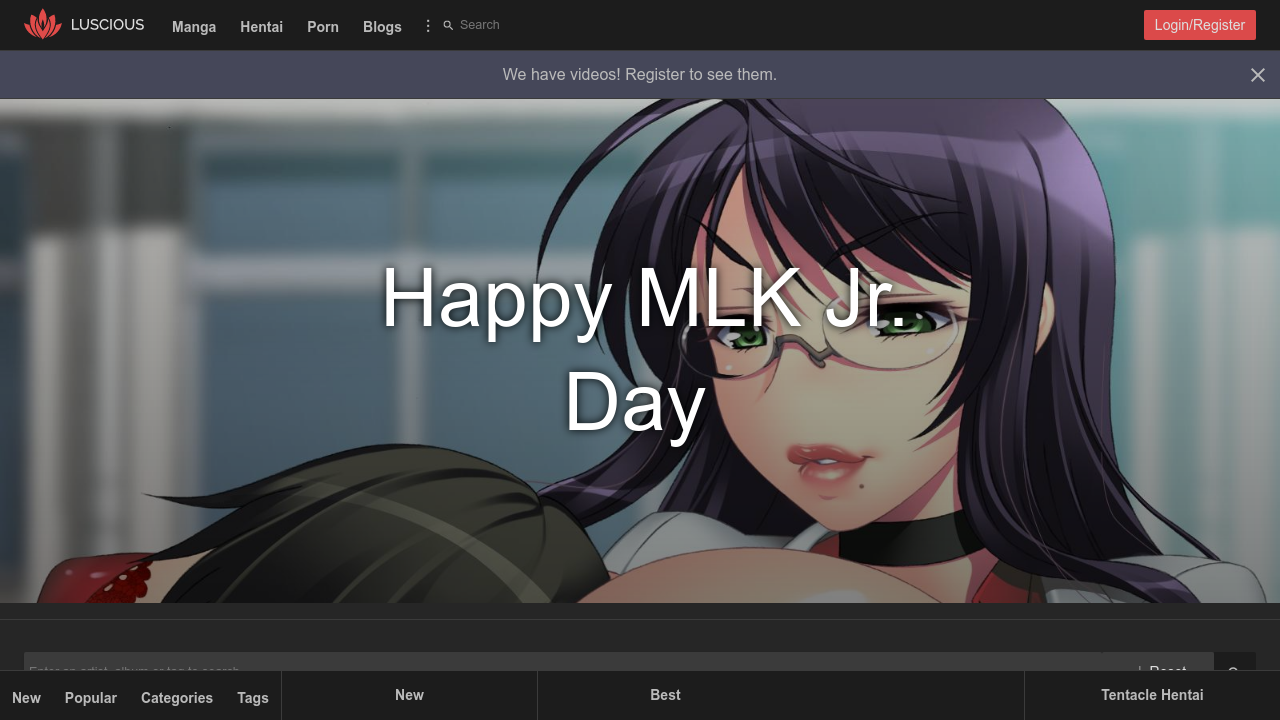Select the Popular link in bottom bar
Viewport: 1280px width, 720px height.
91,698
